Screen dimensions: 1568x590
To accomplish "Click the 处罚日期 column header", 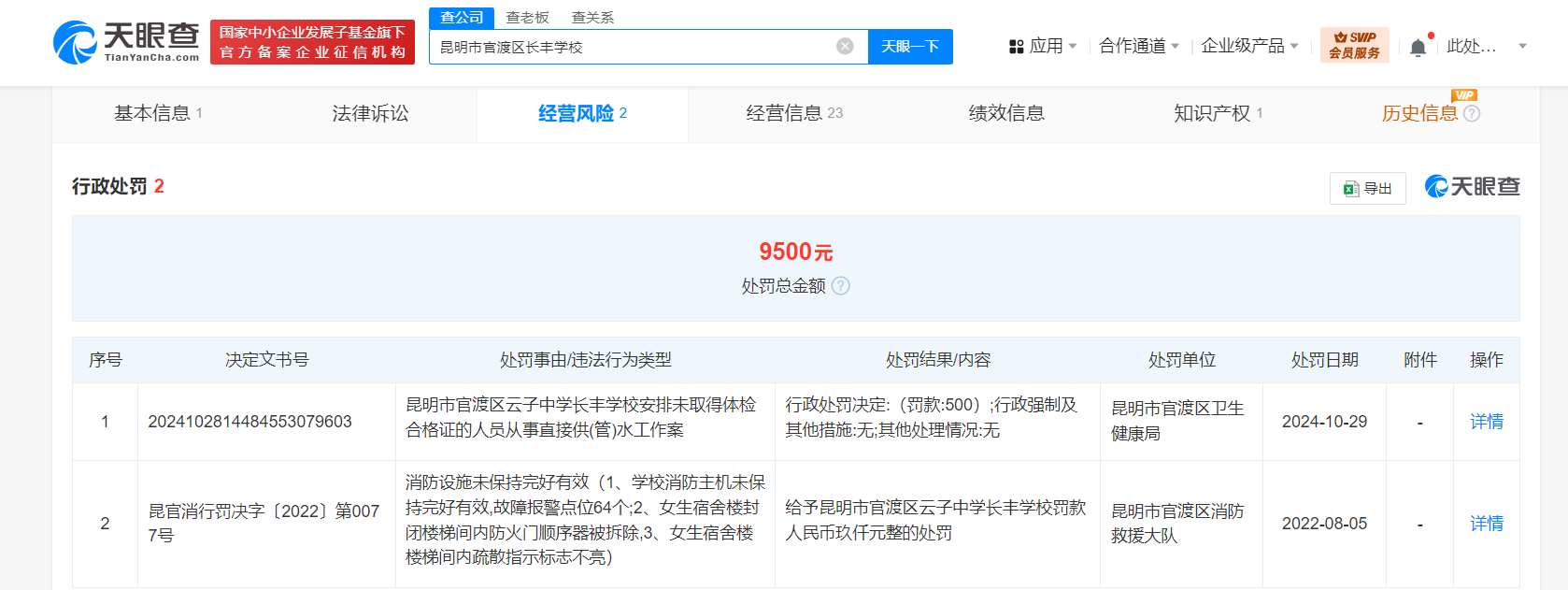I will point(1324,360).
